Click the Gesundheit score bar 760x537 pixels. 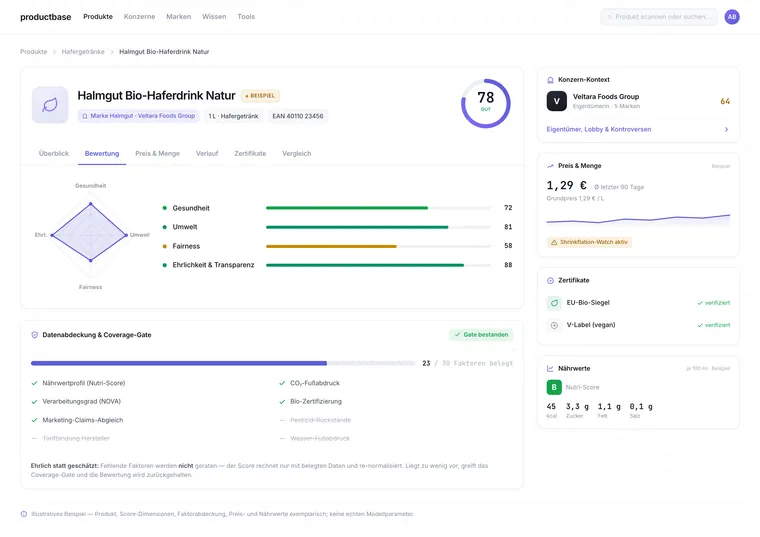coord(378,208)
